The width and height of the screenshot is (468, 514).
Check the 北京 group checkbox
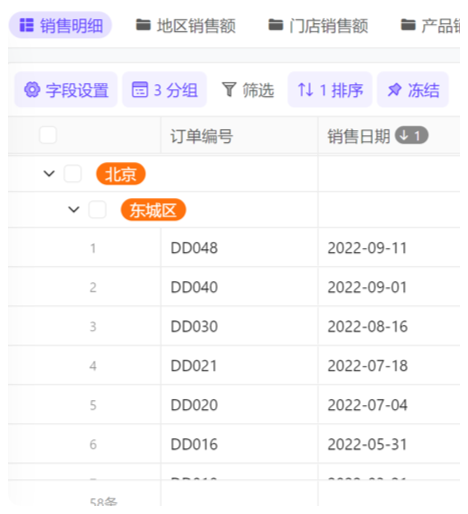[x=73, y=174]
